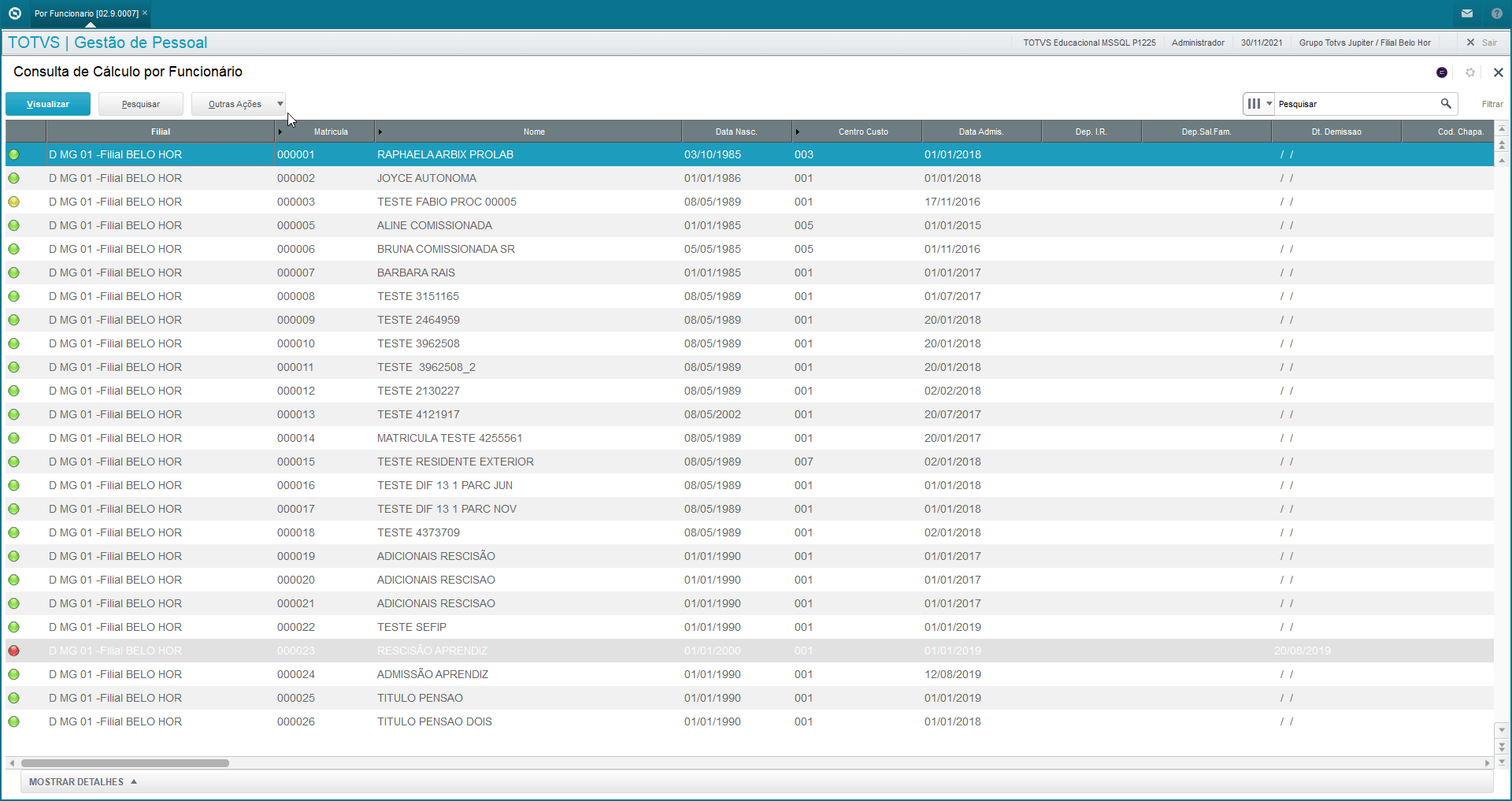Select the ADICIONAIS RESCISÃO name in row 000019
Screen dimensions: 1512x801
click(x=436, y=556)
